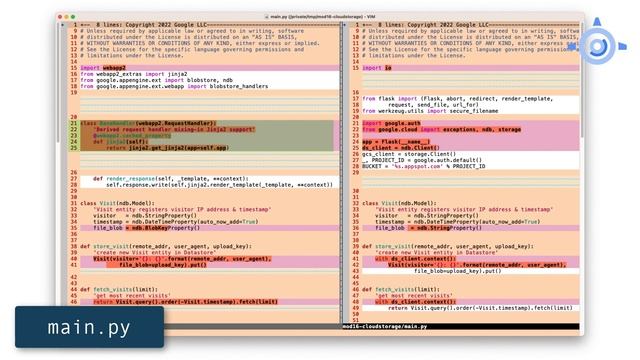Screen dimensions: 640x360
Task: Click the 'gcs_client = storage.Client()' line
Action: pos(409,154)
